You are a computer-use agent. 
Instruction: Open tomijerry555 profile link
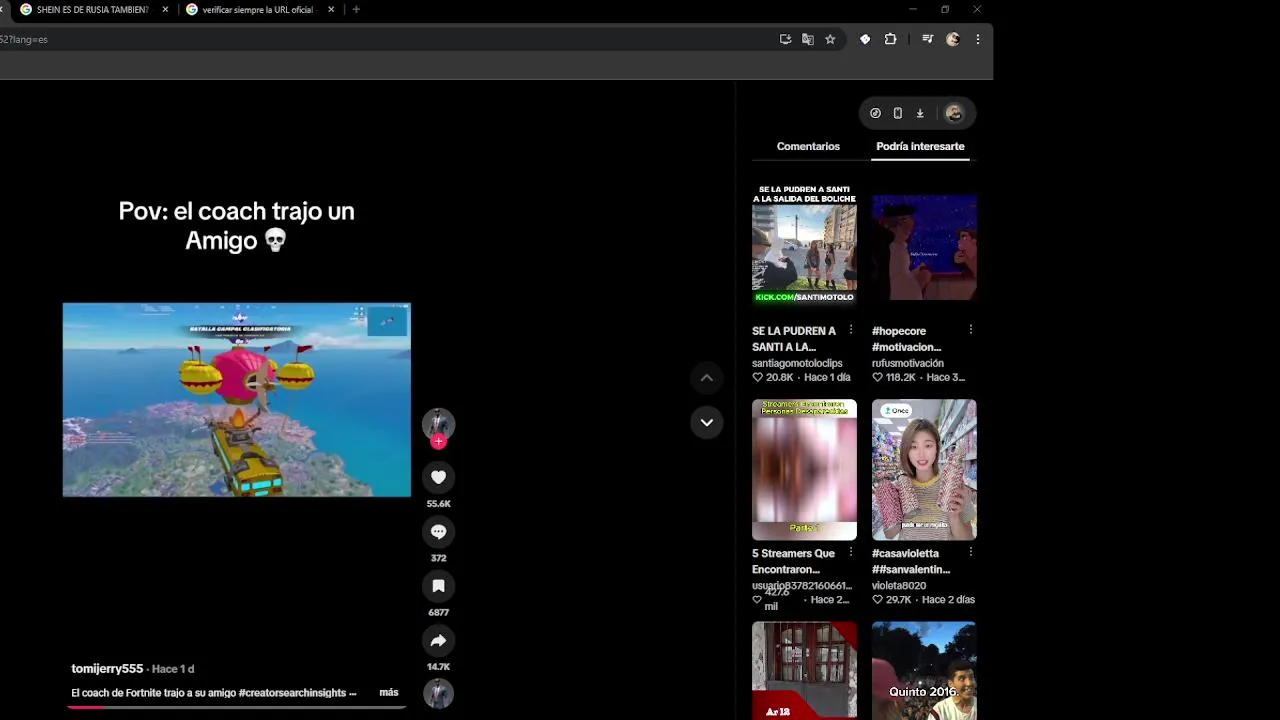pos(107,668)
